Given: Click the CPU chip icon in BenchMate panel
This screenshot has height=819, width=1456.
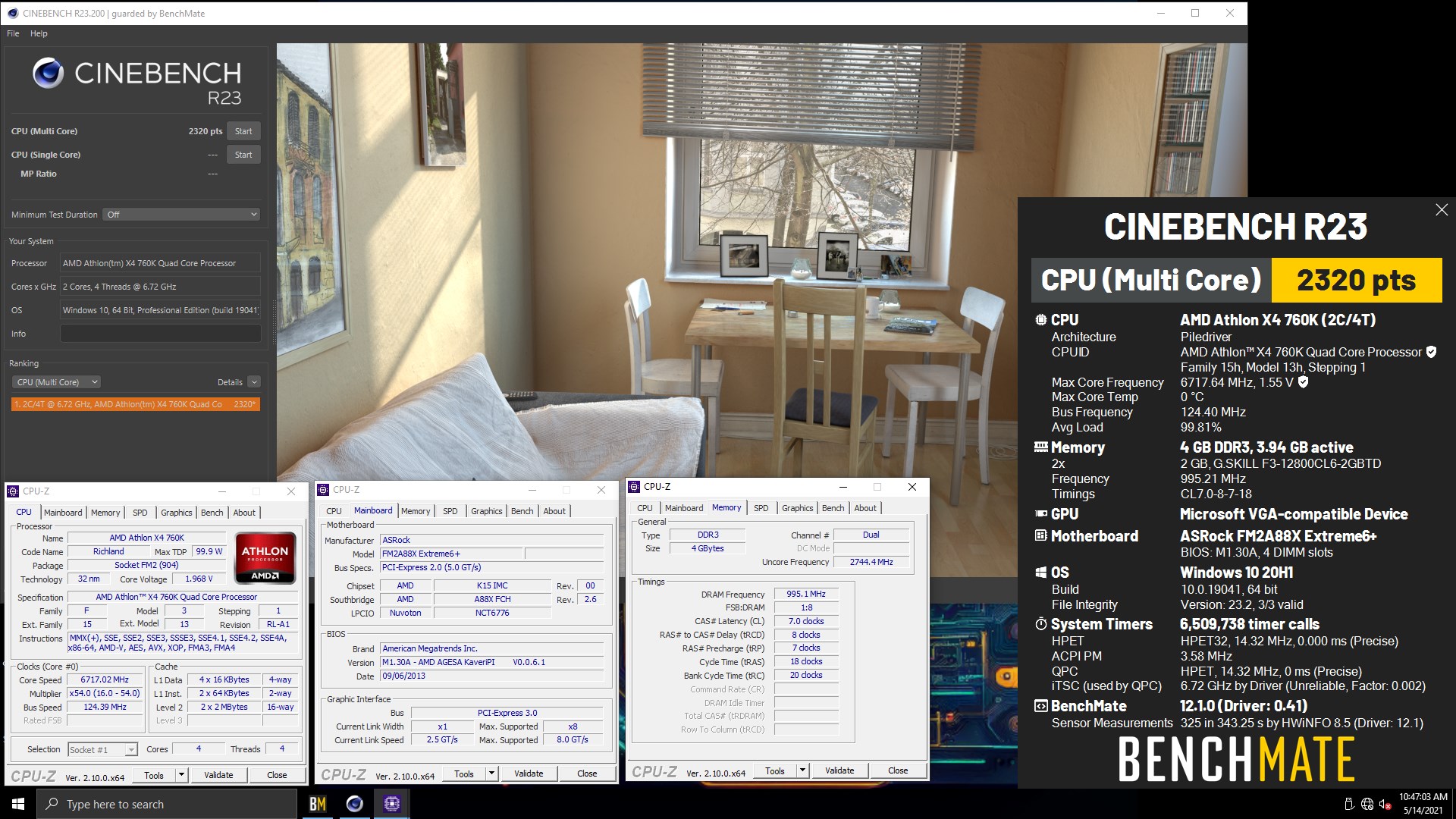Looking at the screenshot, I should pyautogui.click(x=1041, y=320).
